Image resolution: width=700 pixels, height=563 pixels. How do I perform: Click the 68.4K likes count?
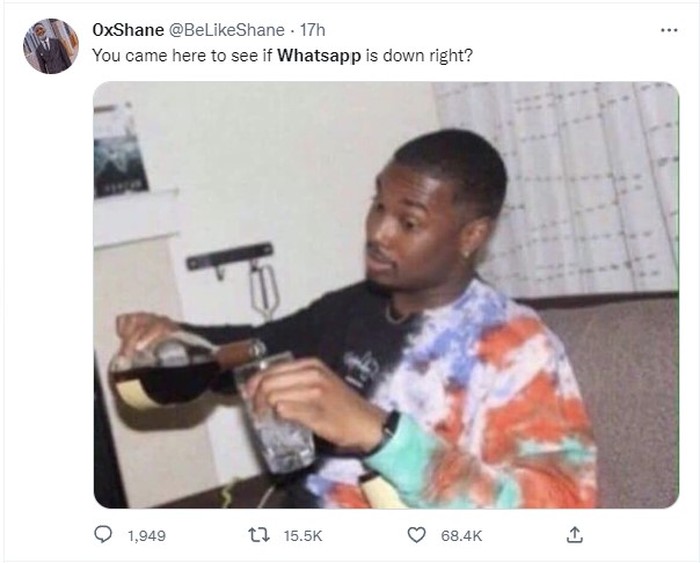[x=461, y=535]
